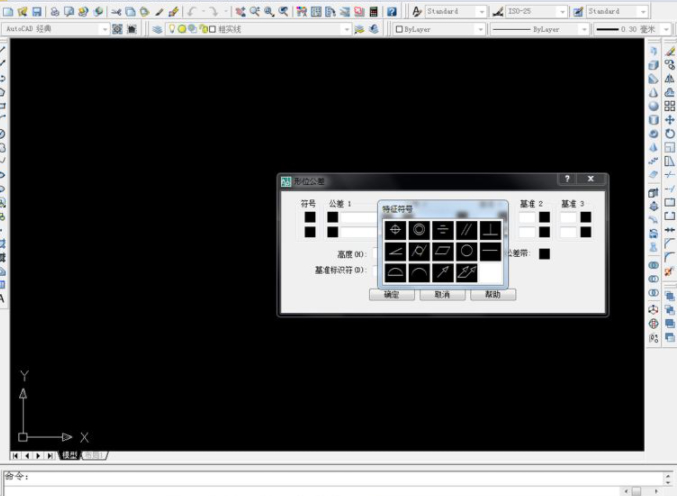Open the ByLayer color dropdown
The image size is (677, 496).
479,30
